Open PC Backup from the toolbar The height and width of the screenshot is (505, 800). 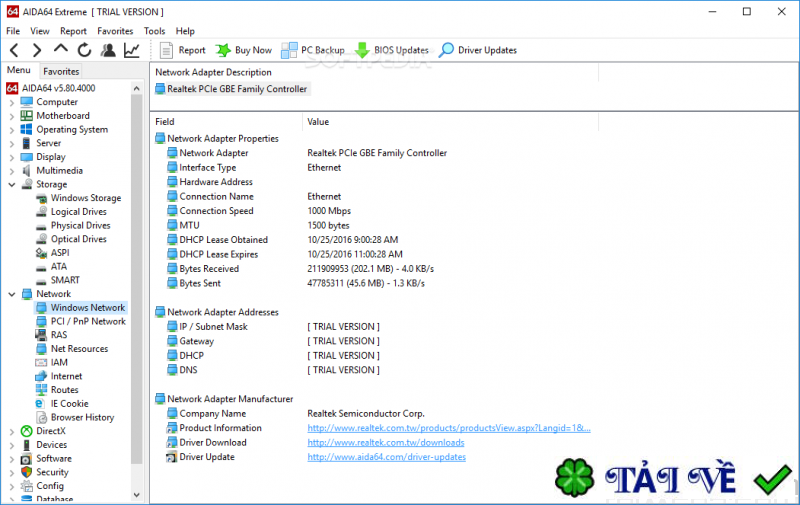coord(313,50)
